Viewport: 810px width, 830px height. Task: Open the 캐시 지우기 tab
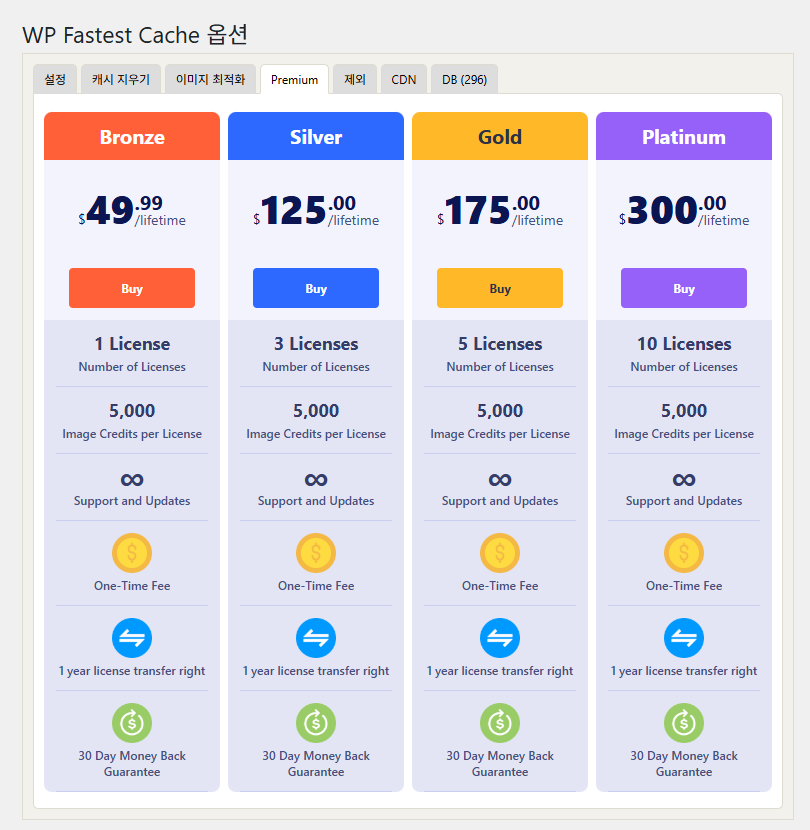[x=120, y=78]
